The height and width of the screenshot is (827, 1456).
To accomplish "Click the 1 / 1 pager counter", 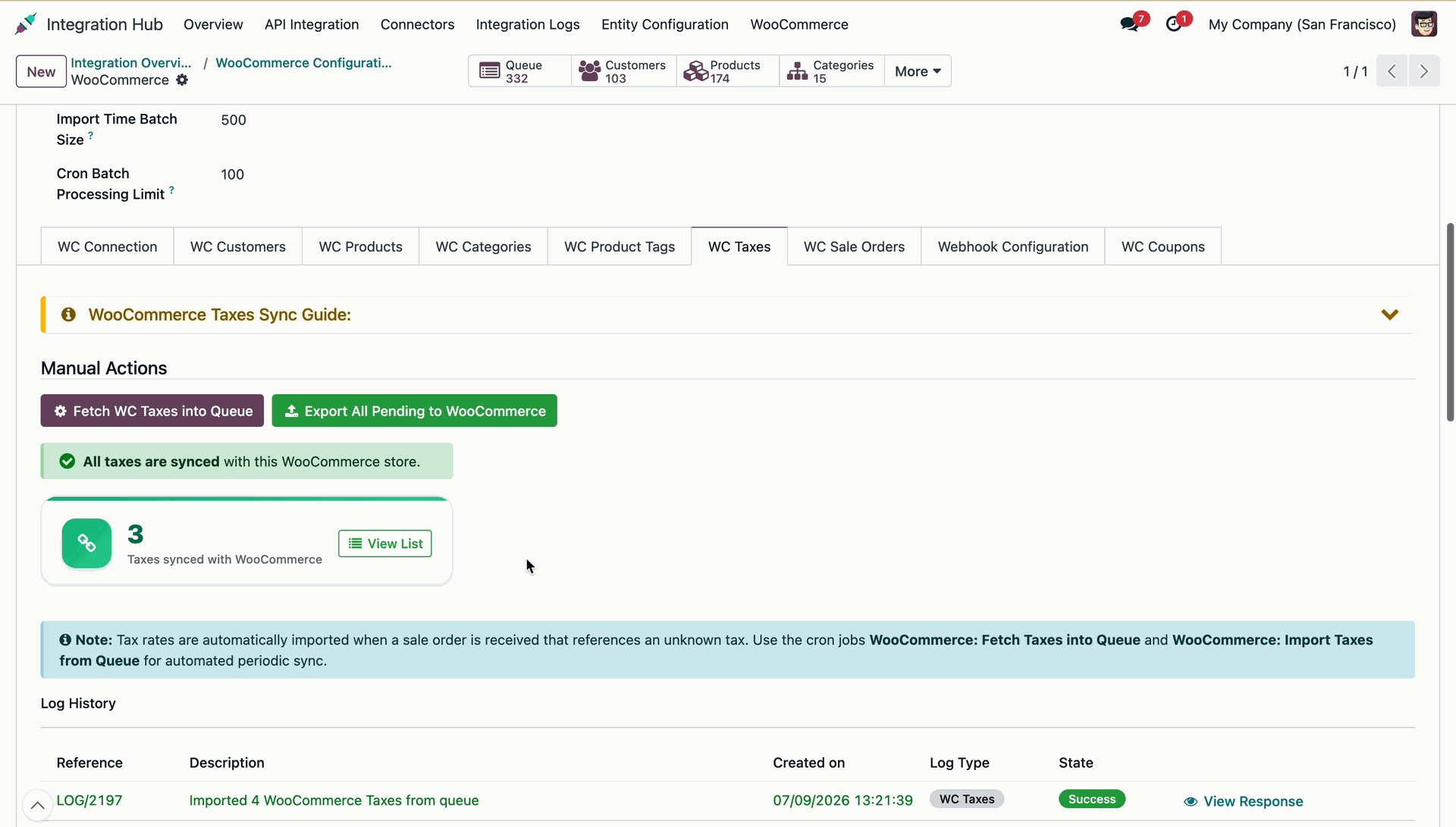I will 1355,71.
